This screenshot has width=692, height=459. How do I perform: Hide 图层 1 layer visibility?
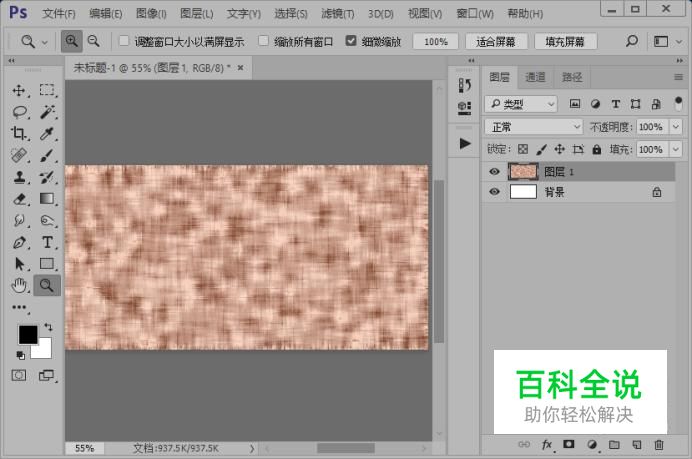coord(494,172)
